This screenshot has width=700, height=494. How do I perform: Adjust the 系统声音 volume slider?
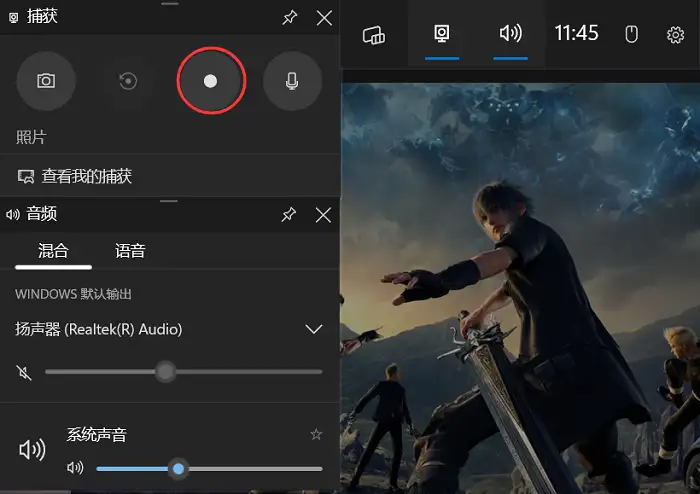click(209, 469)
